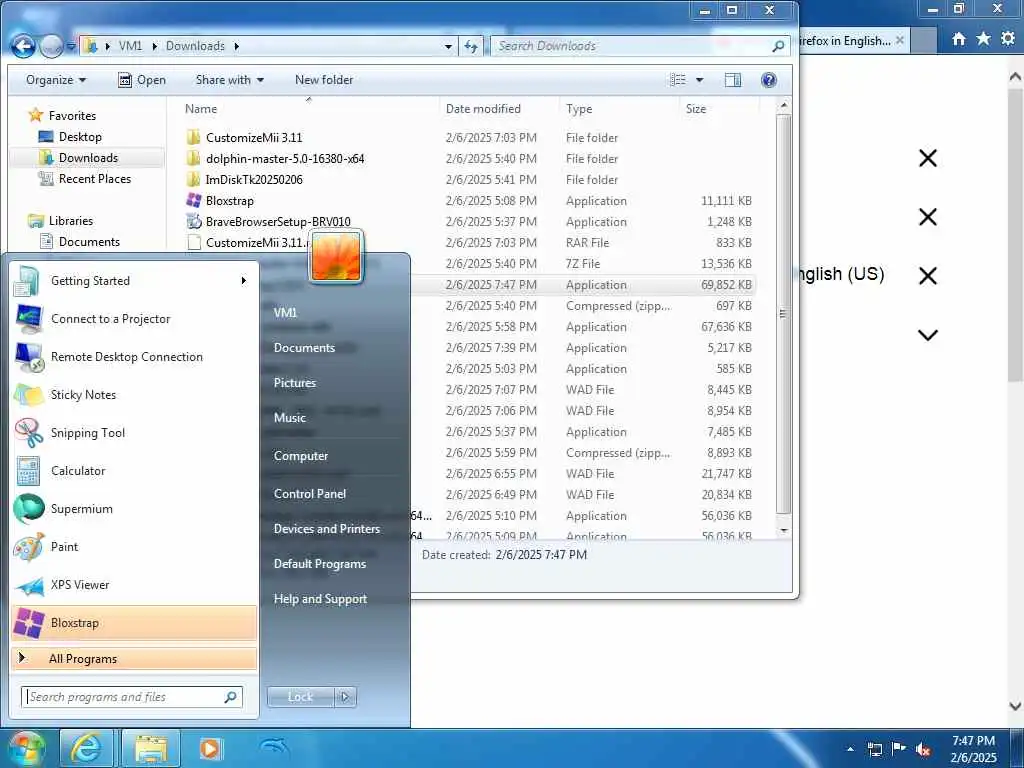Image resolution: width=1024 pixels, height=768 pixels.
Task: Click the Explorer Back arrow button
Action: tap(24, 46)
